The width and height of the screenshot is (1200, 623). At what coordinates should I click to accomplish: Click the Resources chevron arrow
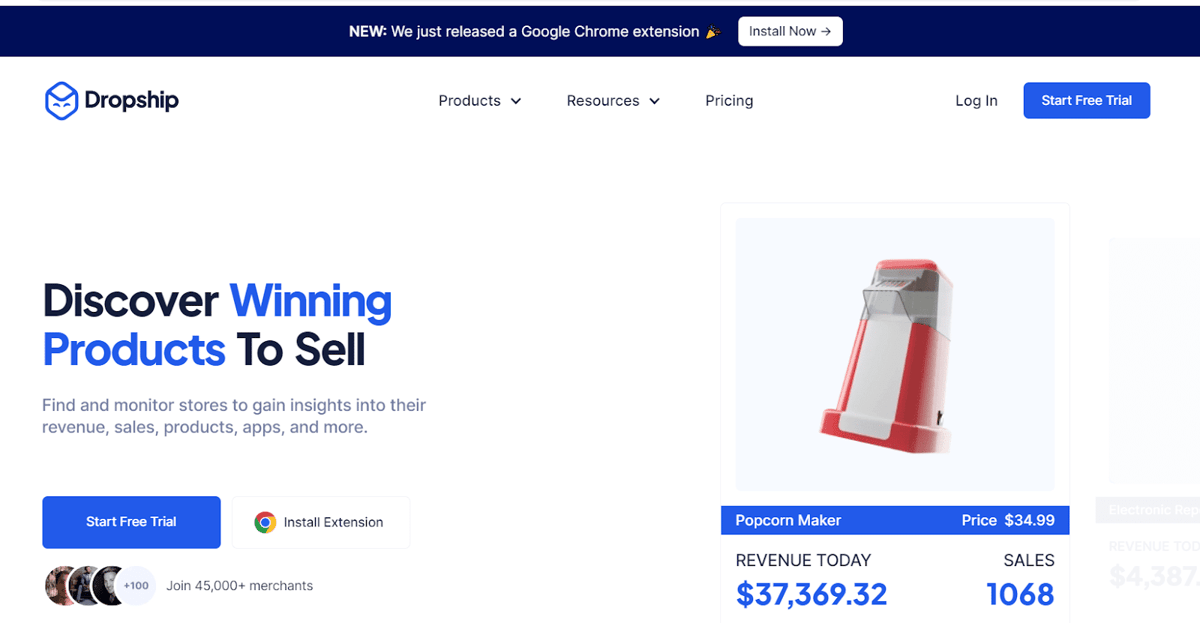click(x=654, y=101)
